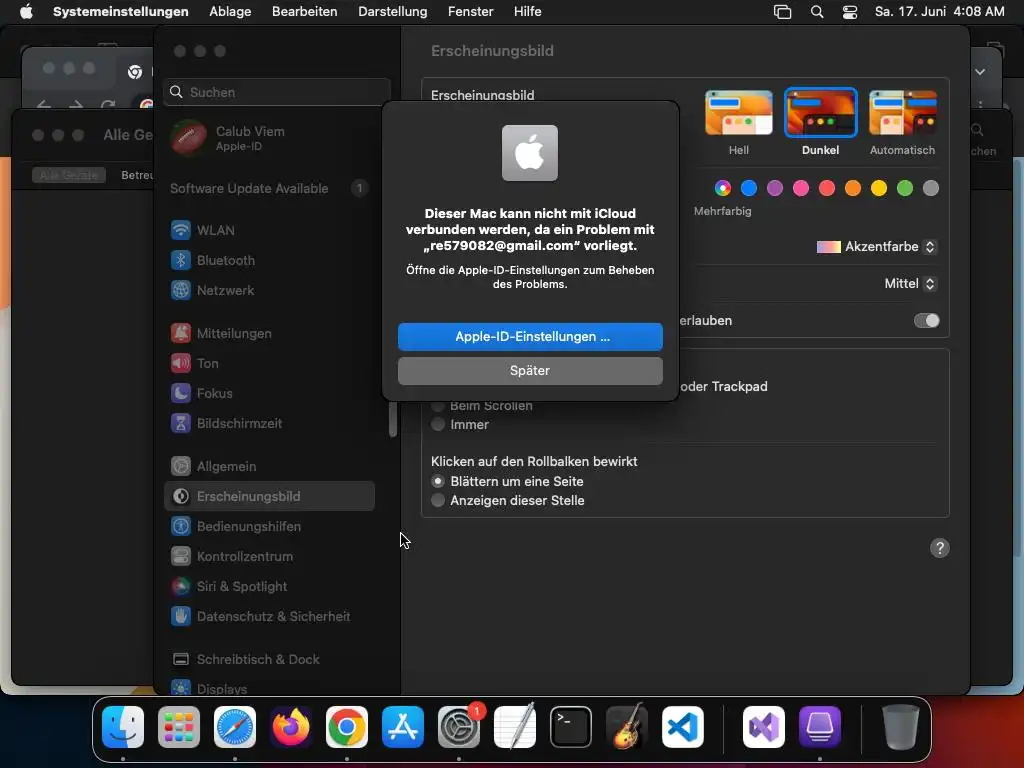
Task: Click the help question mark button
Action: coord(940,548)
